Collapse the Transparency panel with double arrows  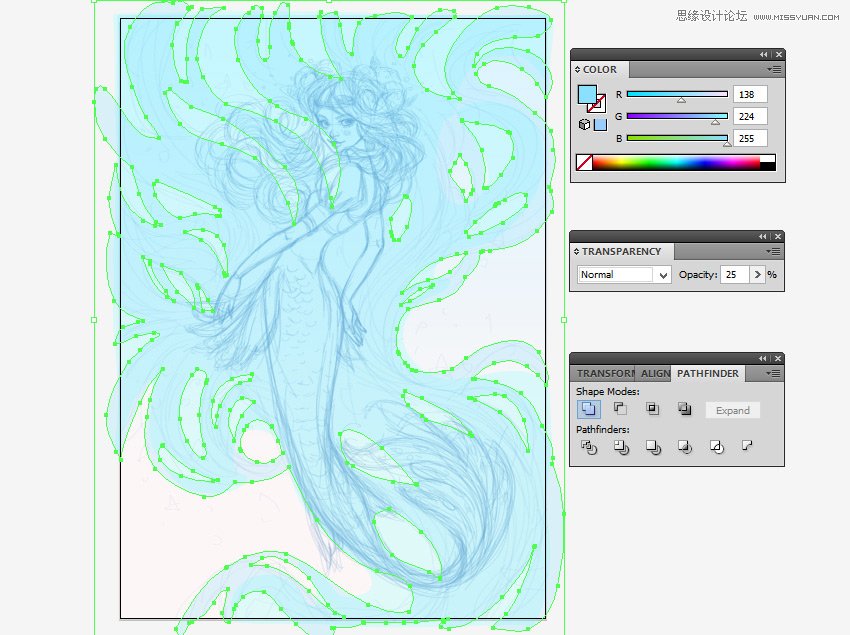(763, 236)
